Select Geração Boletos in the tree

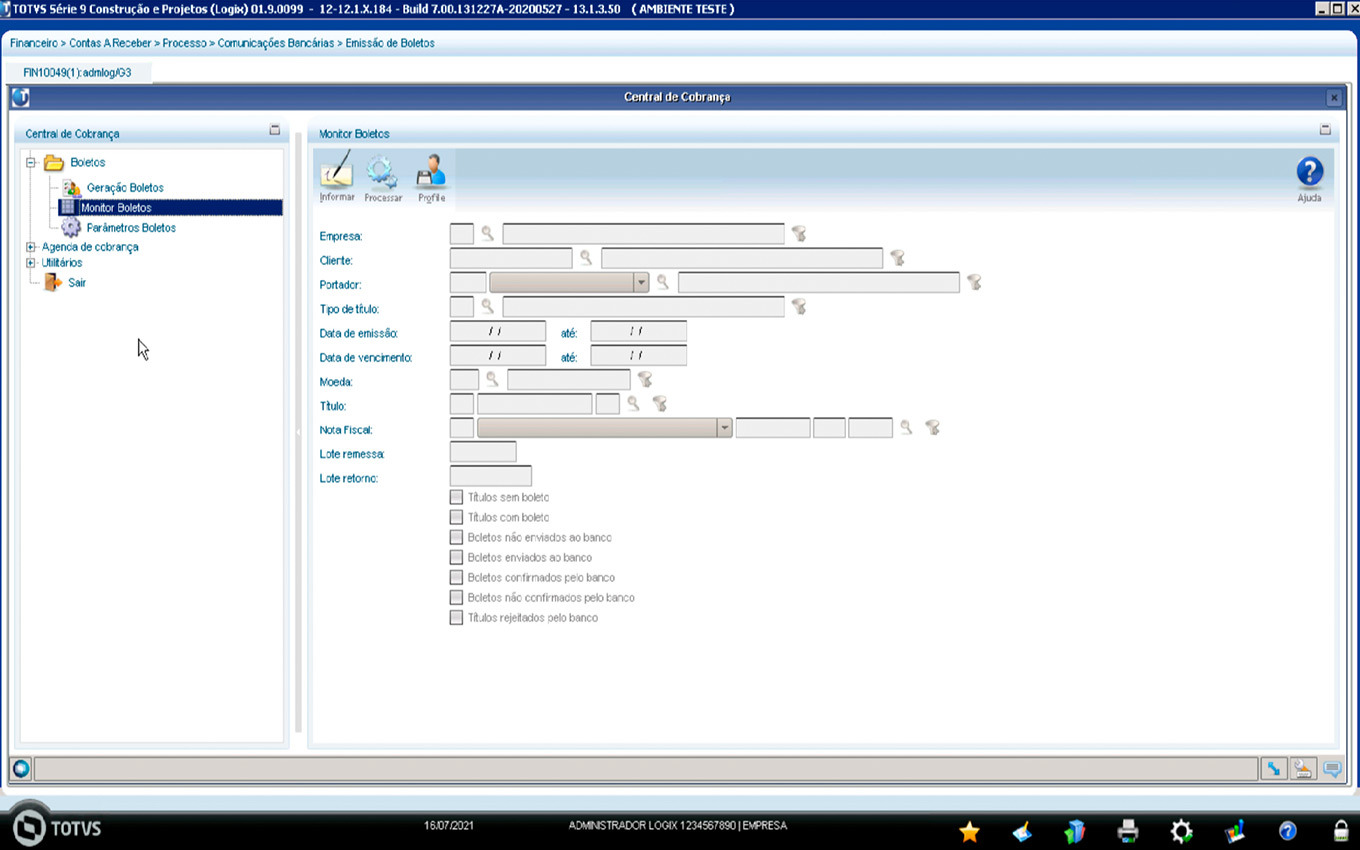pos(124,188)
